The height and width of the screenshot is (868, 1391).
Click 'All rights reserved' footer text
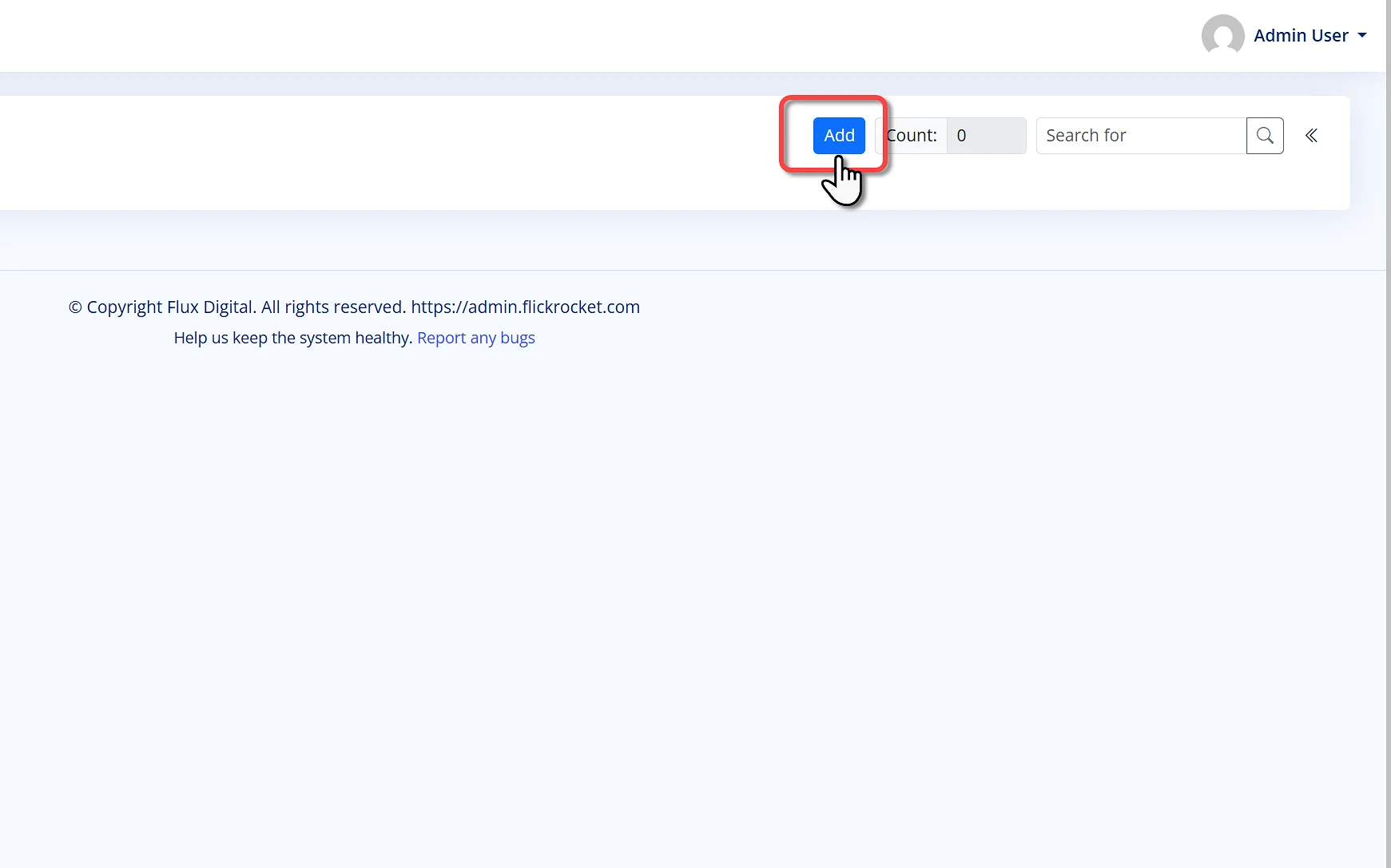[x=333, y=307]
